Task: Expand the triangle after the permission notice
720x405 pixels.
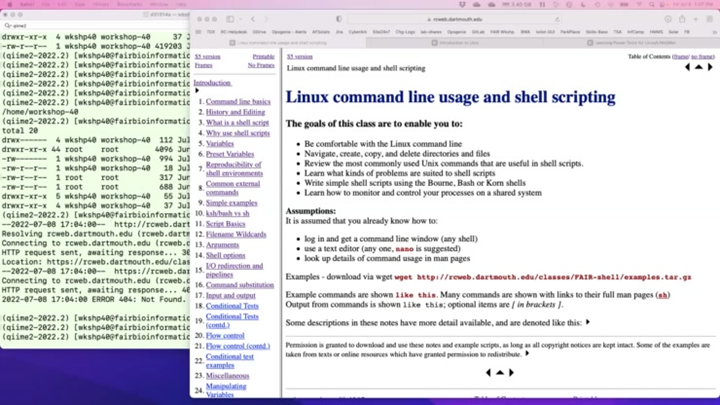Action: point(527,354)
